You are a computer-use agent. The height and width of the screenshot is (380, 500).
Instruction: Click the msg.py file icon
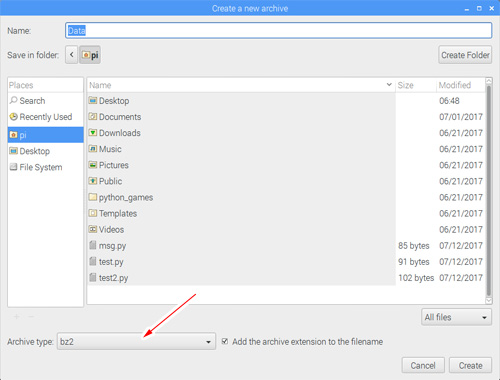[93, 245]
